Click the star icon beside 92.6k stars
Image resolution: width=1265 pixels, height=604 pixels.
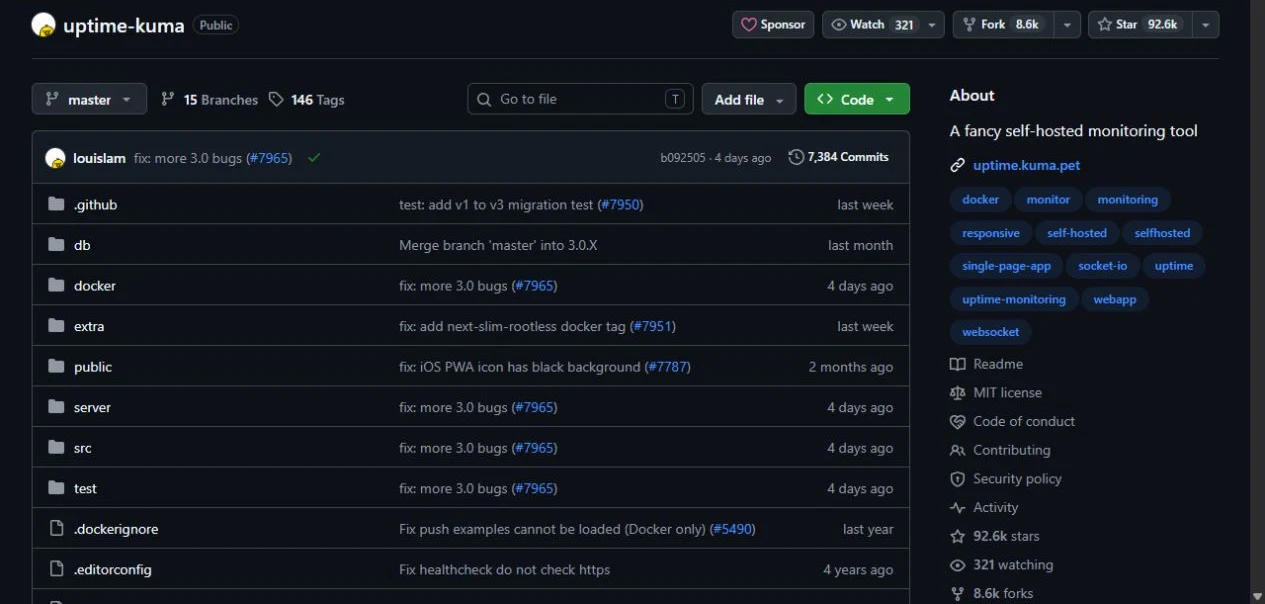click(957, 537)
